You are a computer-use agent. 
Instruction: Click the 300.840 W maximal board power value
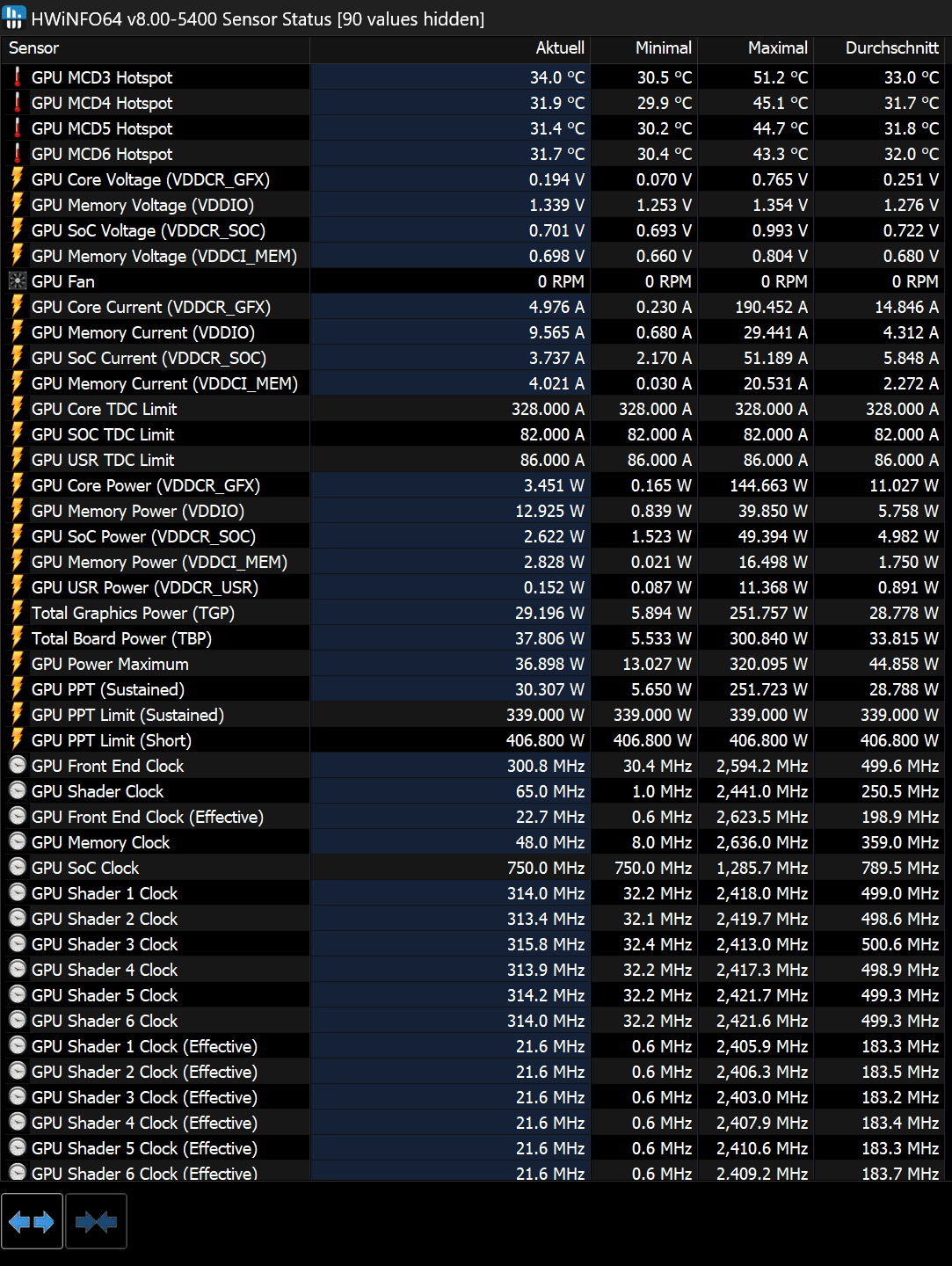[x=768, y=638]
